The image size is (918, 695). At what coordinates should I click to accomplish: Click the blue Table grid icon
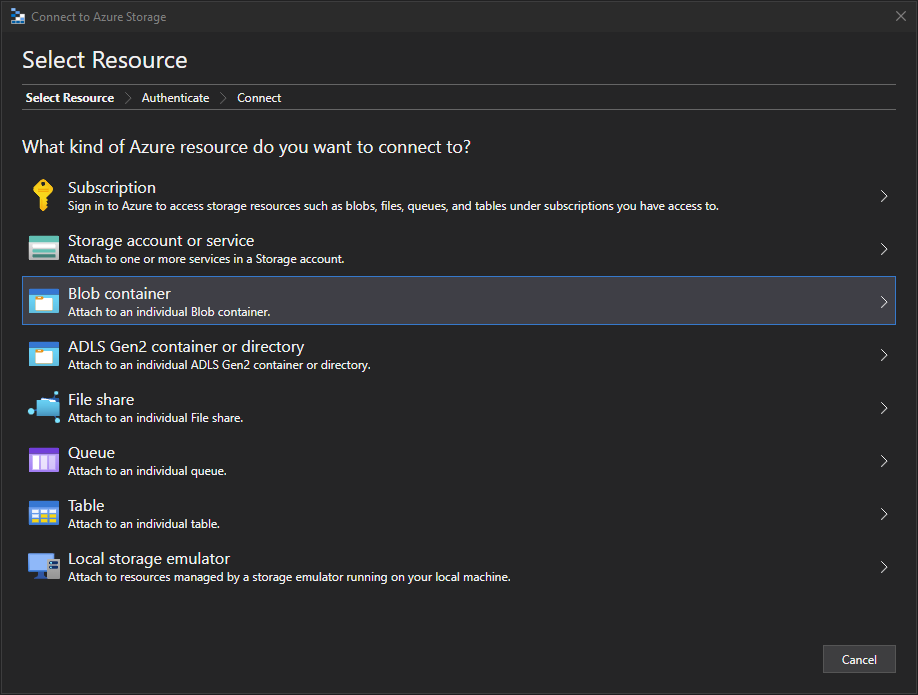point(44,513)
